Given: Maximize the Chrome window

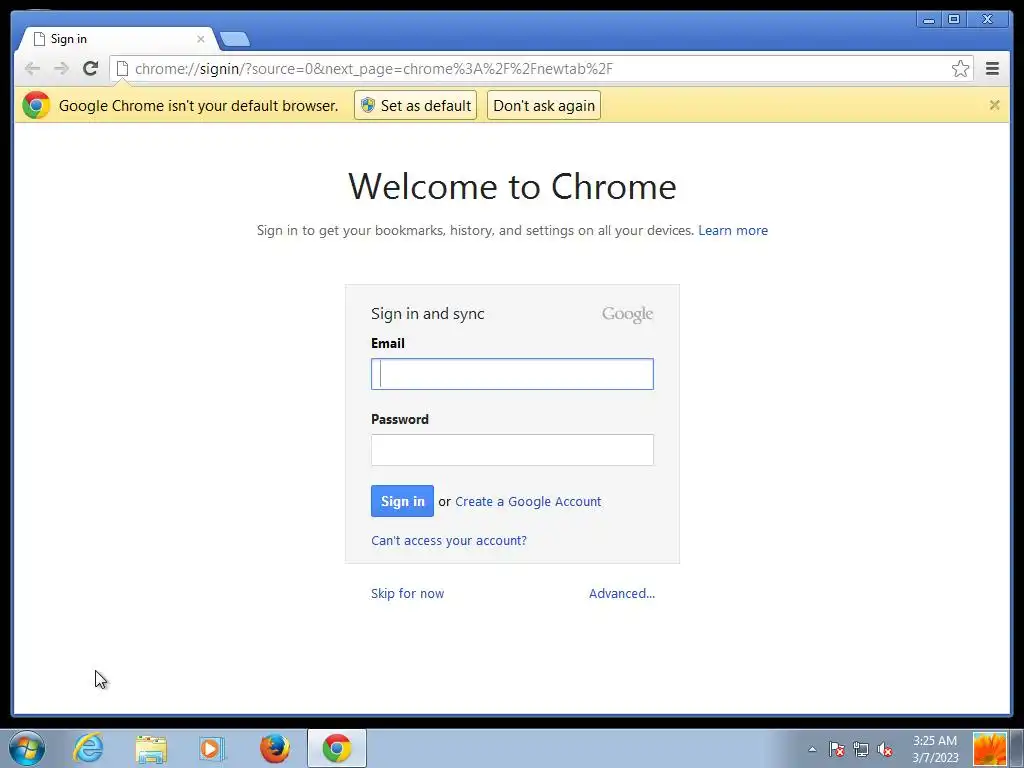Looking at the screenshot, I should 953,20.
